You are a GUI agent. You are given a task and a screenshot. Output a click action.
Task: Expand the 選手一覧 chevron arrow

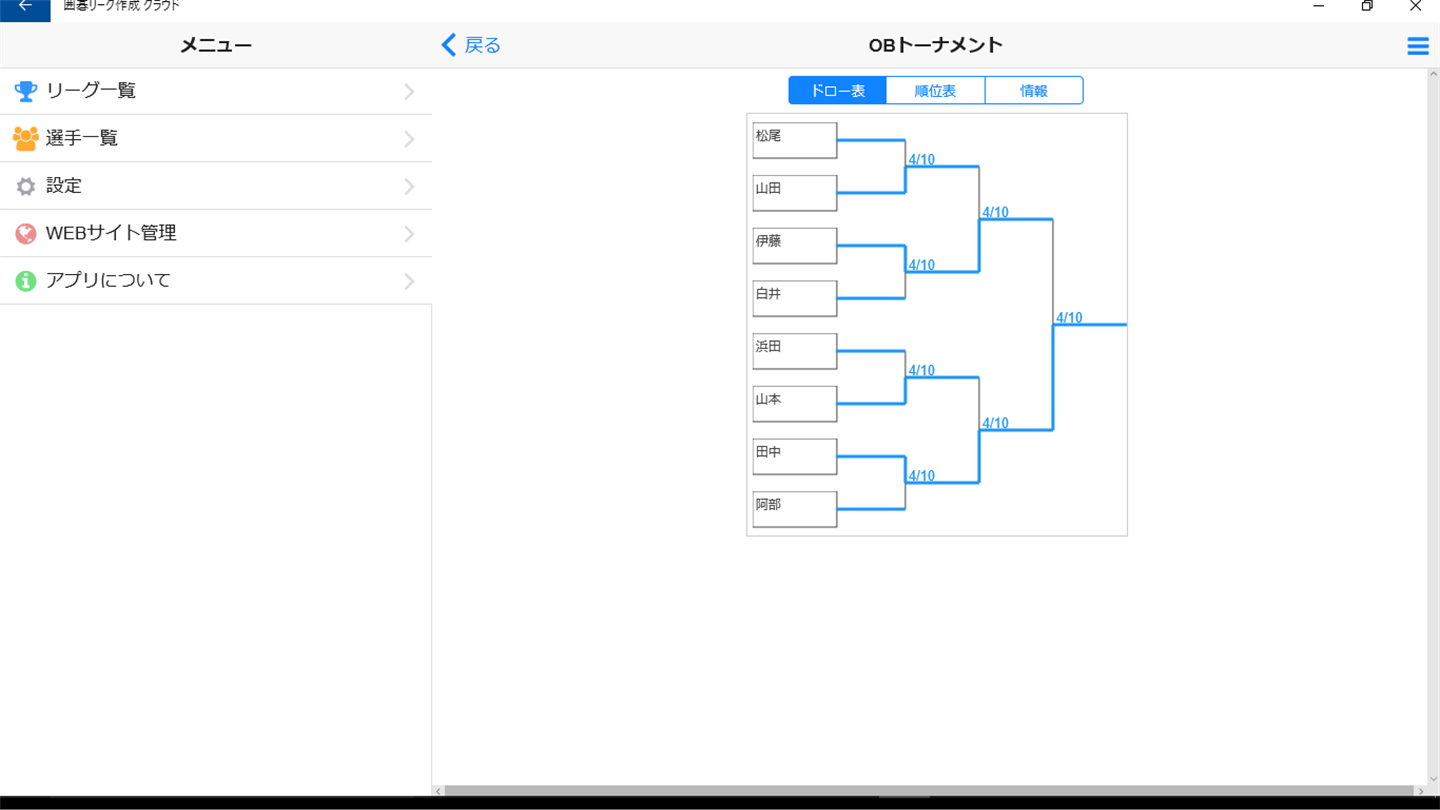click(409, 139)
